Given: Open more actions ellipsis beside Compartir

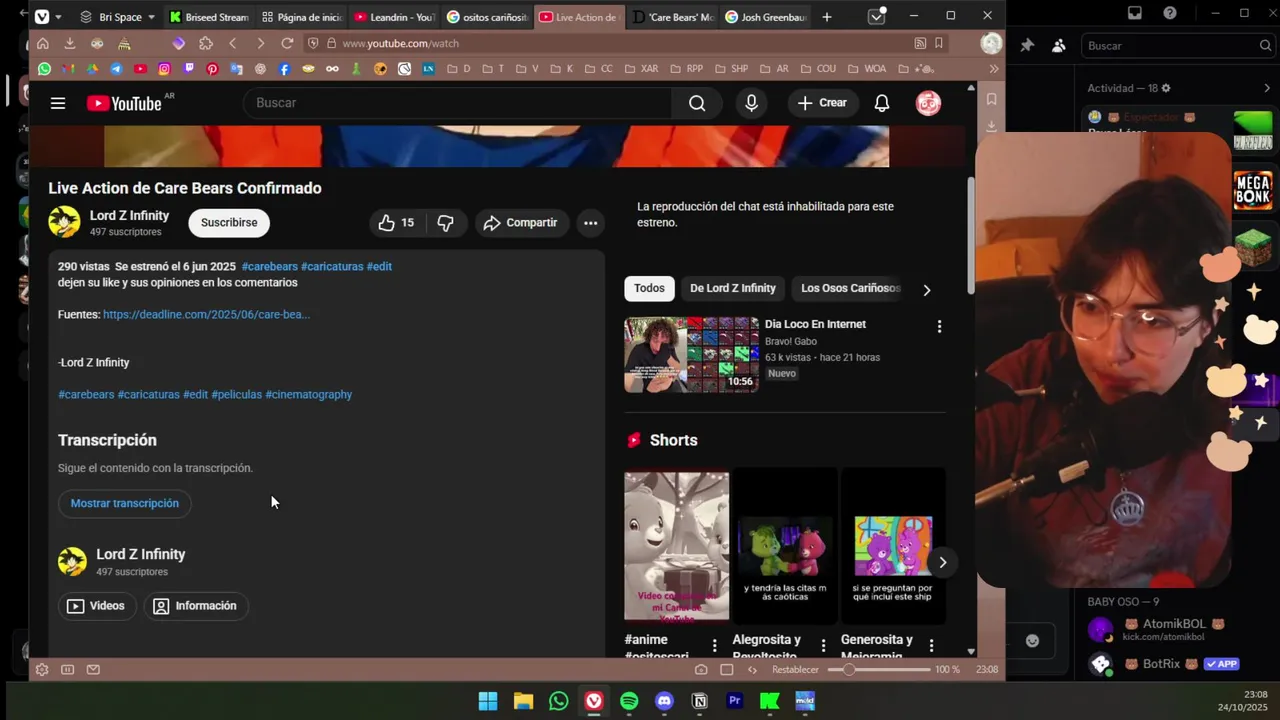Looking at the screenshot, I should 591,223.
